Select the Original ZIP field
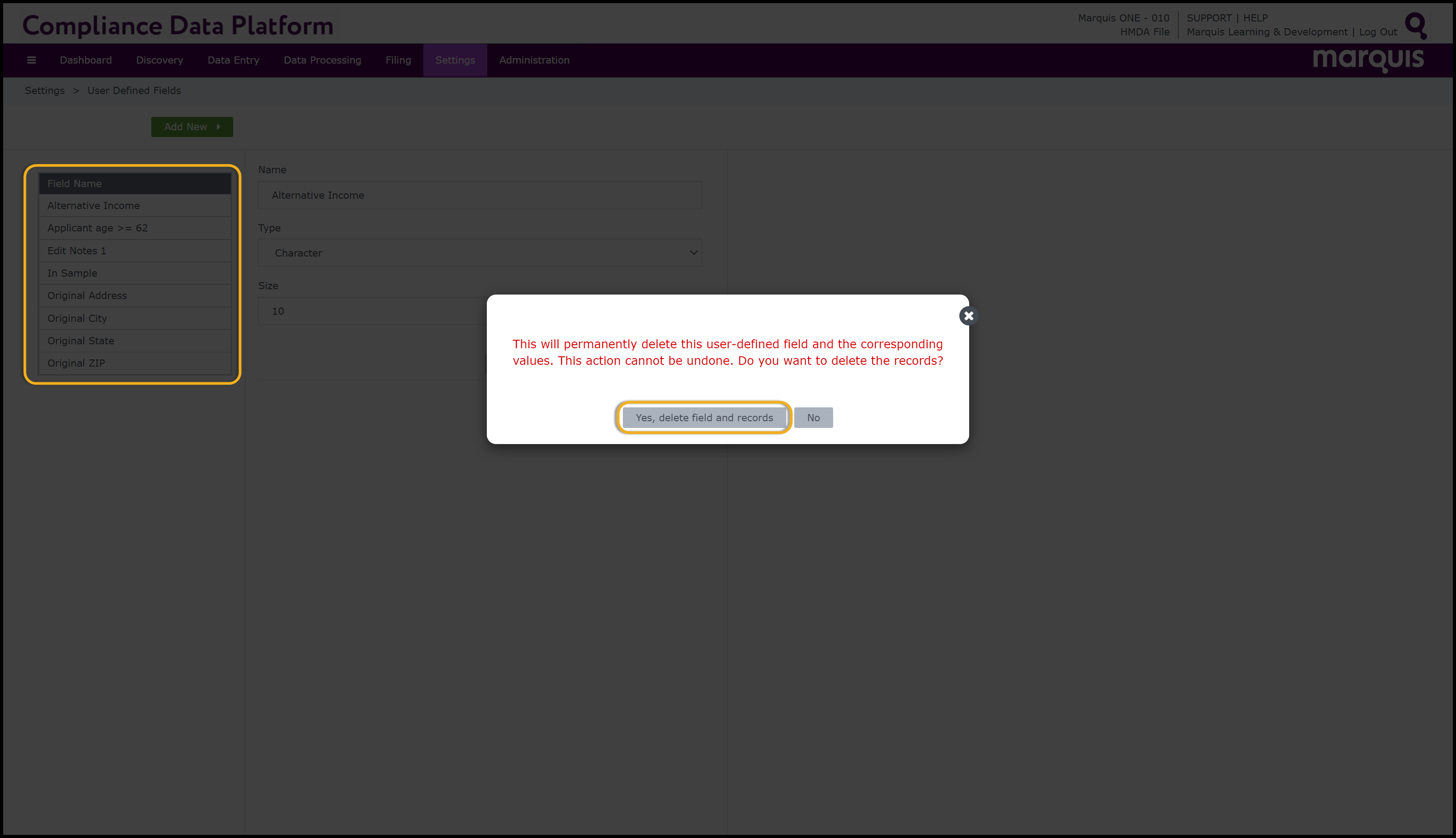1456x838 pixels. 76,363
